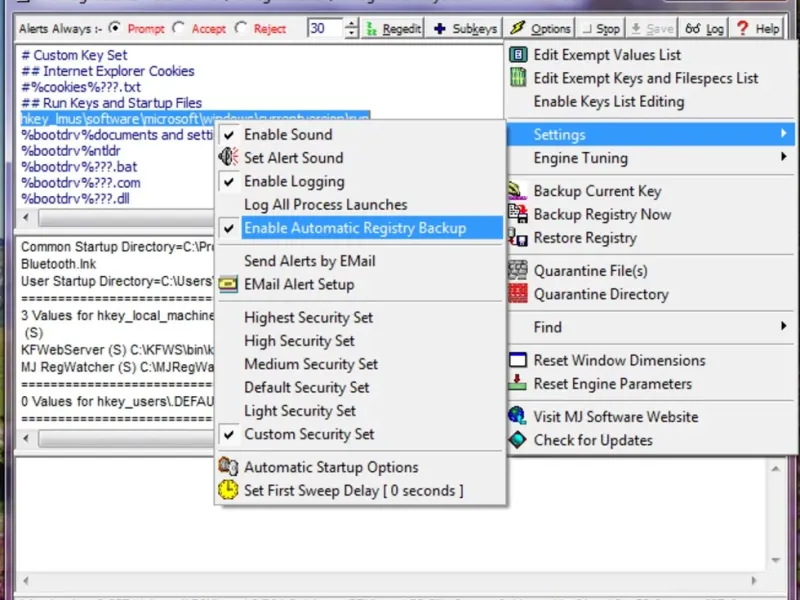Click the Bluetooth.lnk line

(x=59, y=264)
